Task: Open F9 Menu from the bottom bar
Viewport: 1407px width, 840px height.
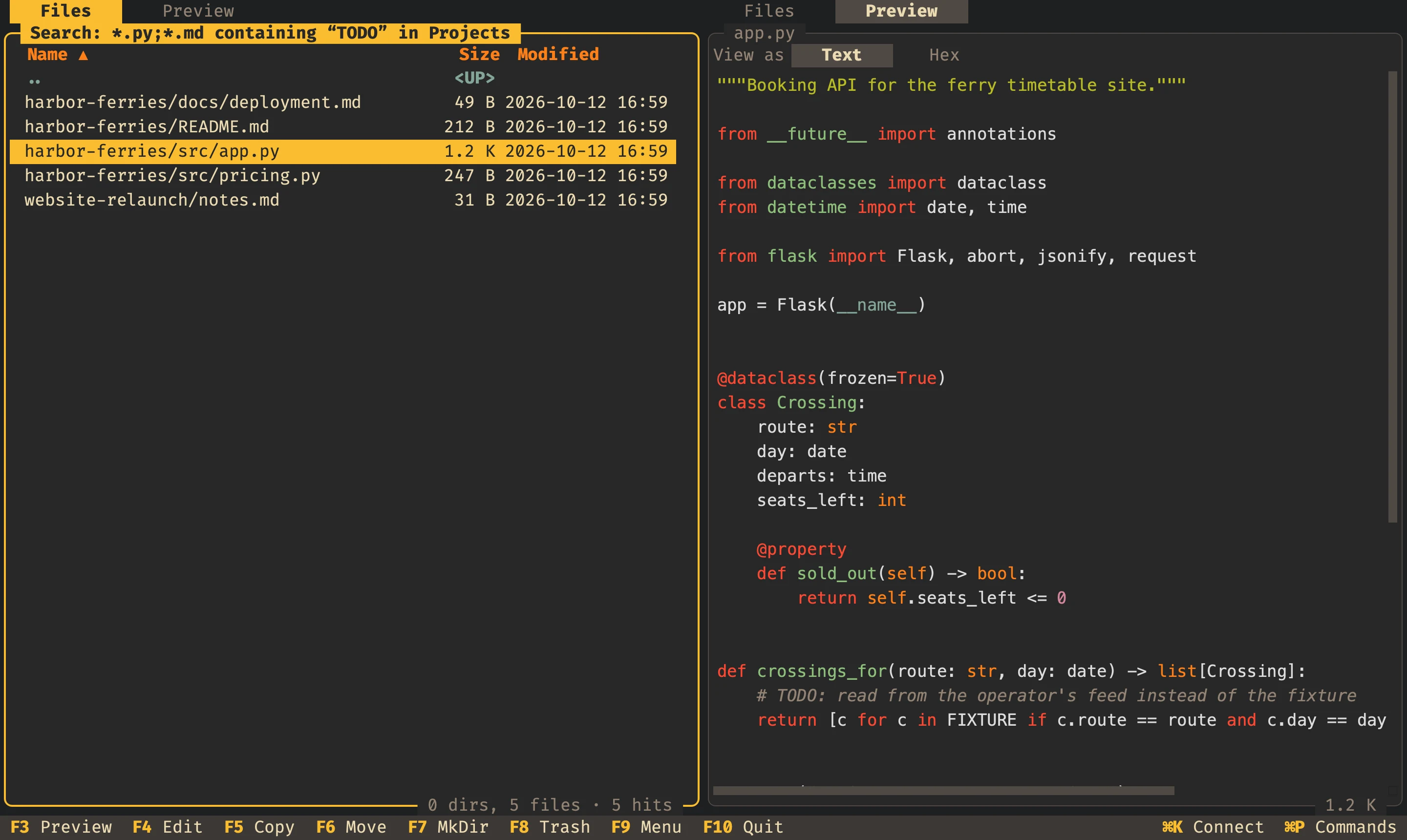Action: point(646,827)
